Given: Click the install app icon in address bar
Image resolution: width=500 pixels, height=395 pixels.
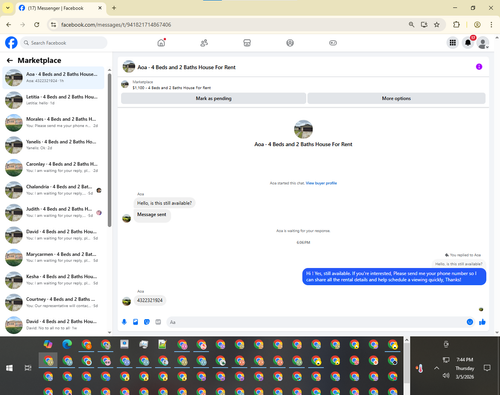Looking at the screenshot, I should point(424,25).
